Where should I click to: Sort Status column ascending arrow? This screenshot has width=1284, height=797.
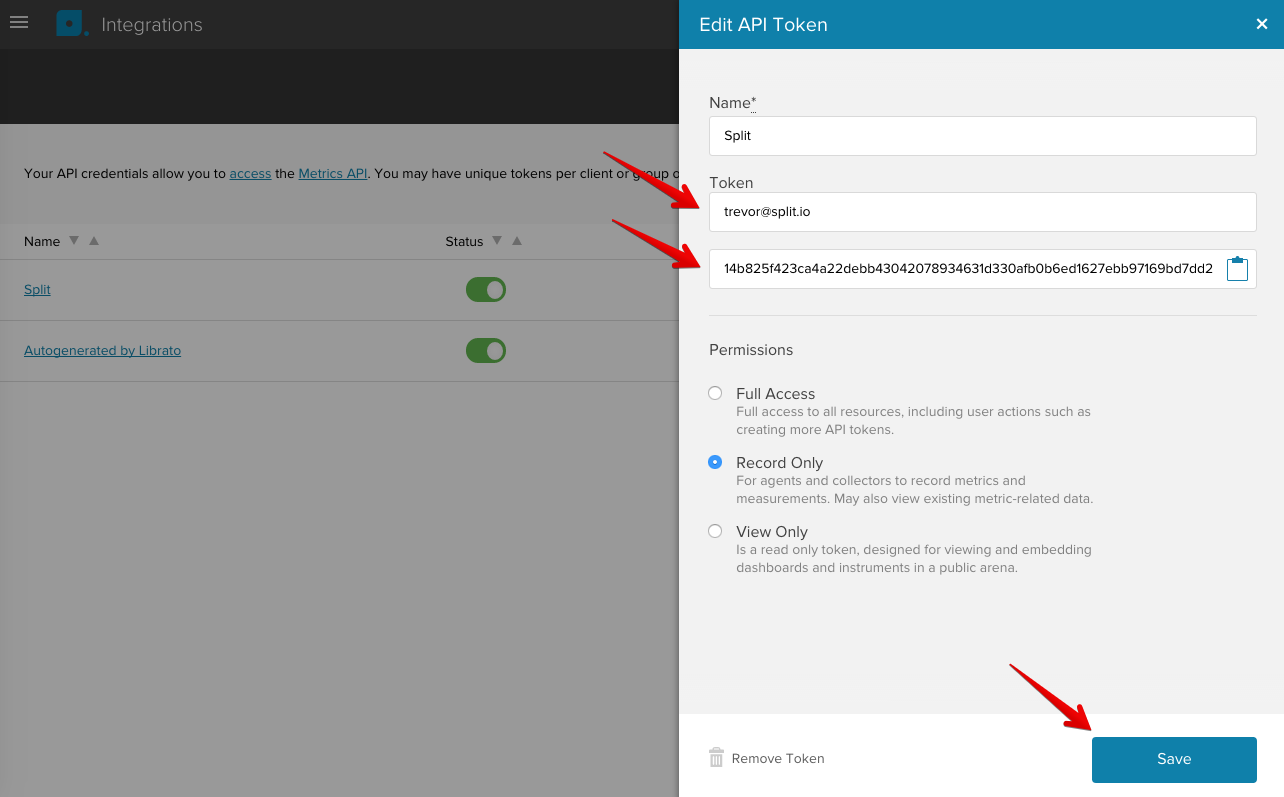[x=517, y=241]
